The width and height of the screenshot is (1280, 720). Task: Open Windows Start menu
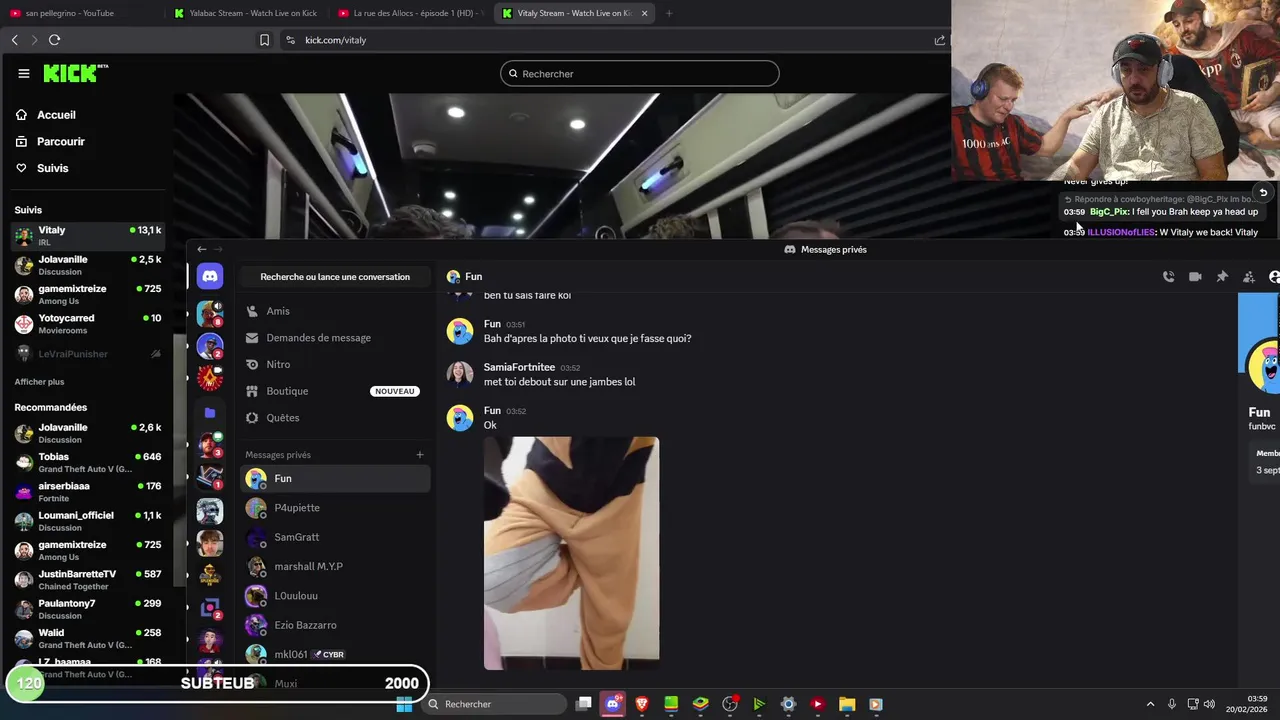[x=404, y=704]
